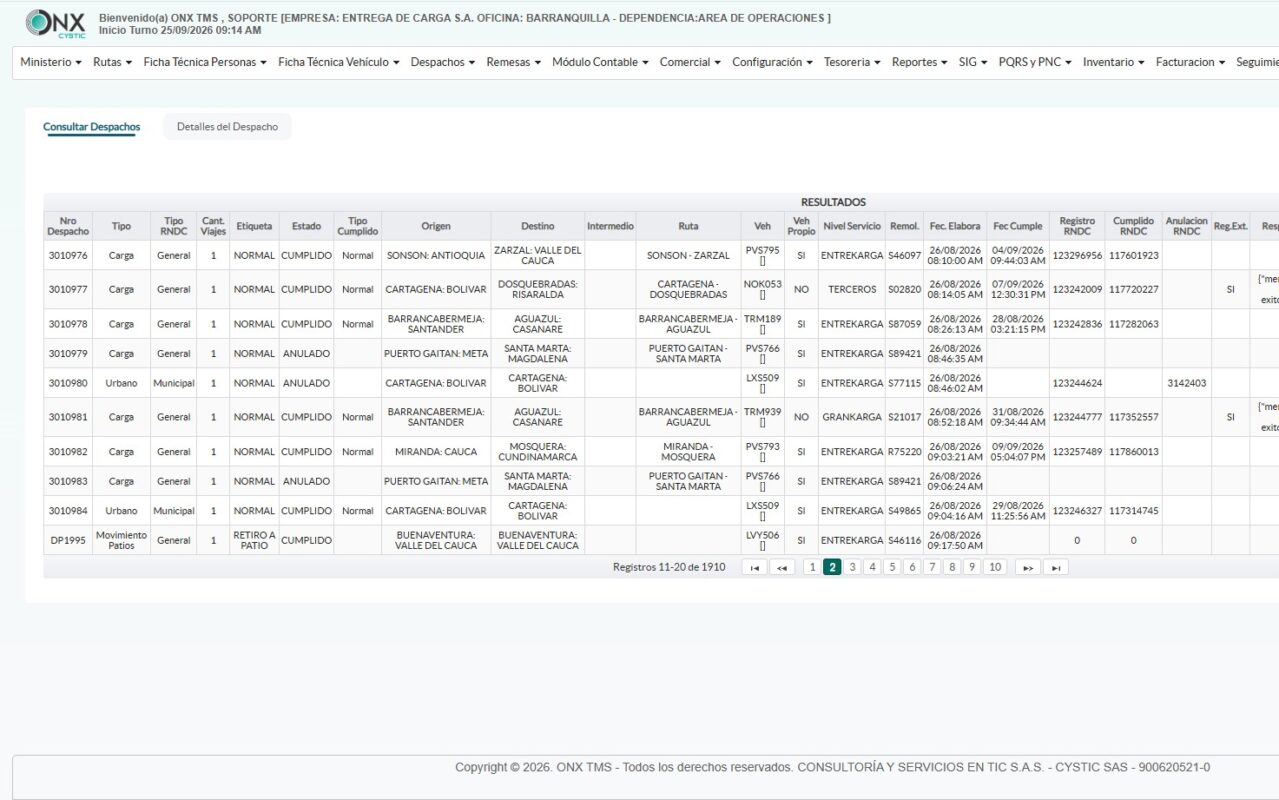Open the Reportes menu
1279x800 pixels.
tap(919, 62)
